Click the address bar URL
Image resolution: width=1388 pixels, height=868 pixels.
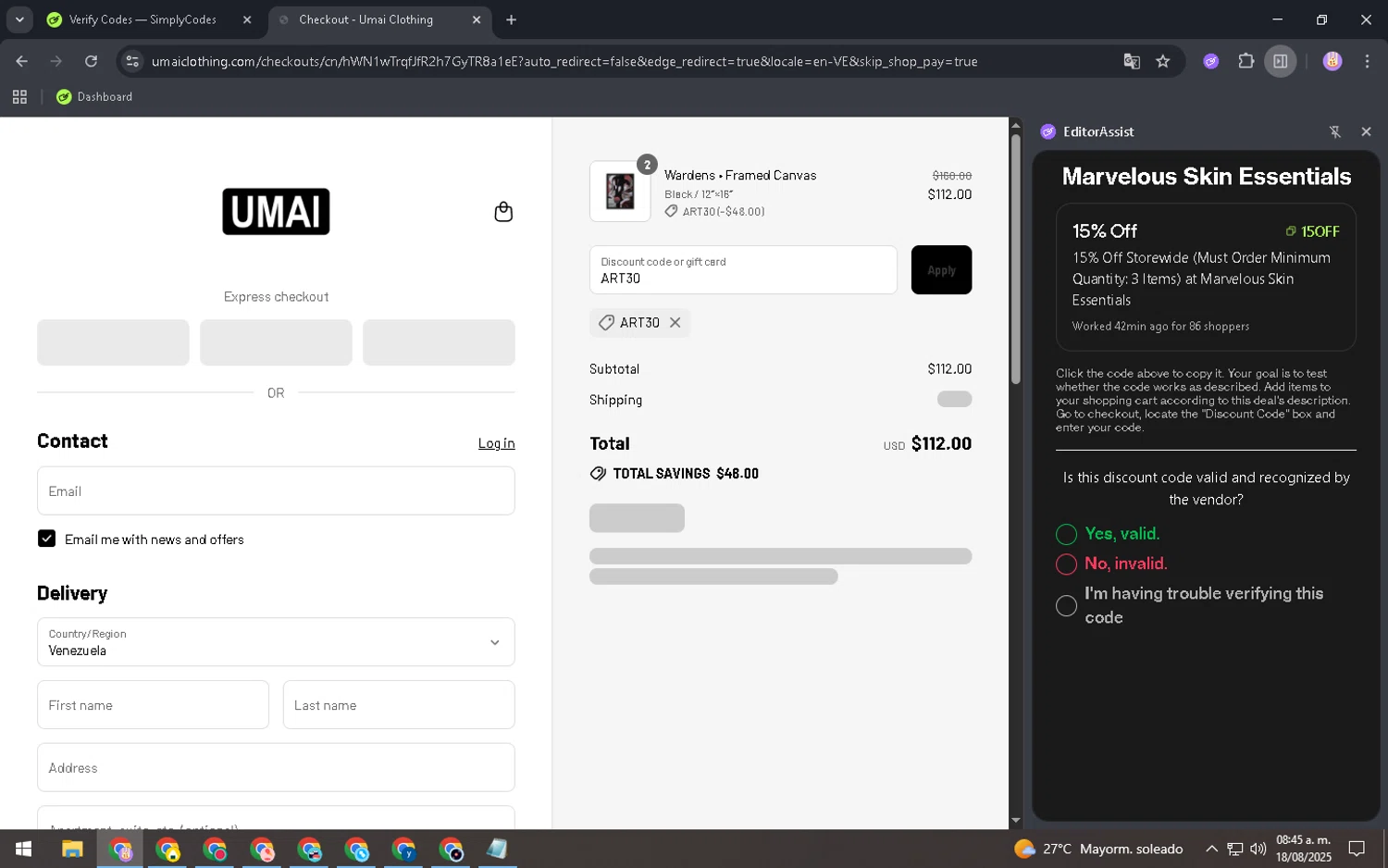(x=564, y=61)
